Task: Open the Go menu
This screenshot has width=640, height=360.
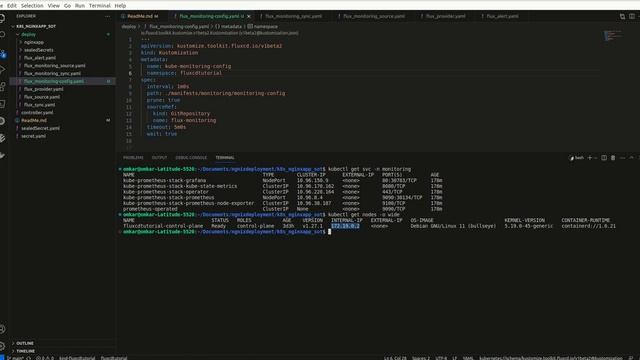Action: pos(67,6)
